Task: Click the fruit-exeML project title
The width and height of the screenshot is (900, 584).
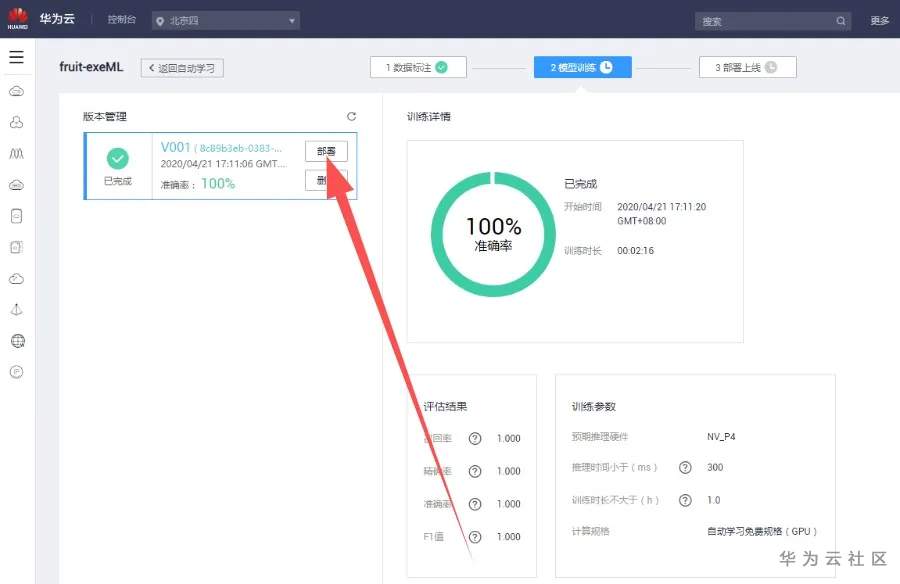Action: tap(91, 67)
